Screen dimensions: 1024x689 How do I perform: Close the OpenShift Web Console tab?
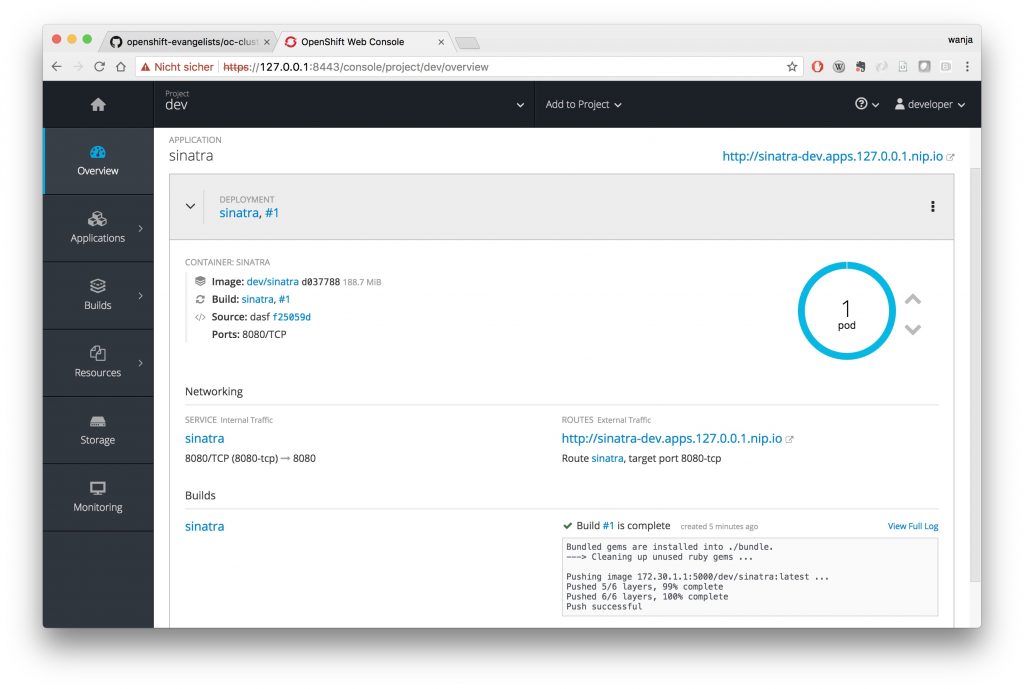pos(441,42)
